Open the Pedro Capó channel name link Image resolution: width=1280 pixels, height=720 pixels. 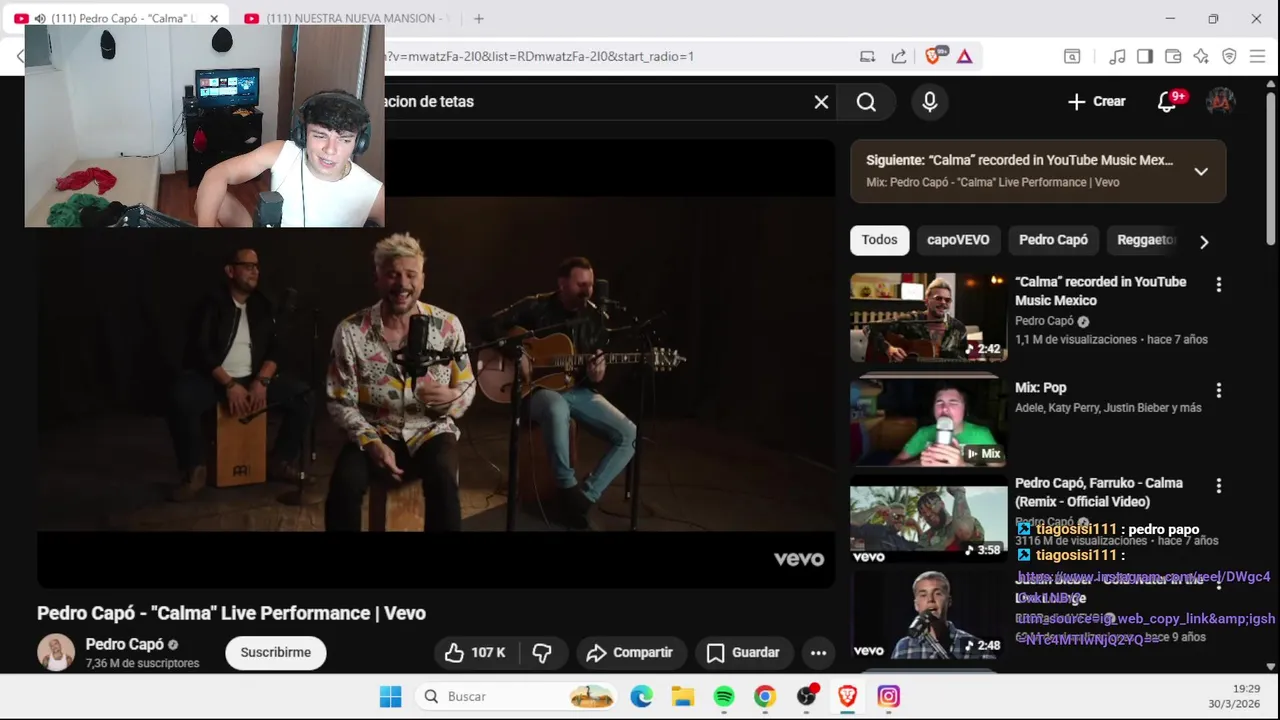124,644
